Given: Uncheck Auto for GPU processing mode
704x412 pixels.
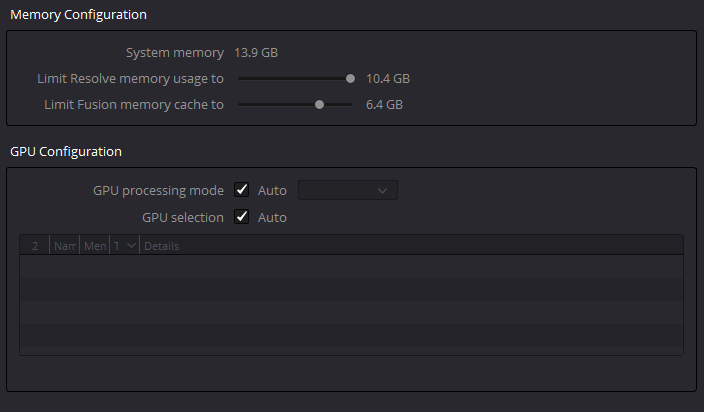Looking at the screenshot, I should coord(241,190).
